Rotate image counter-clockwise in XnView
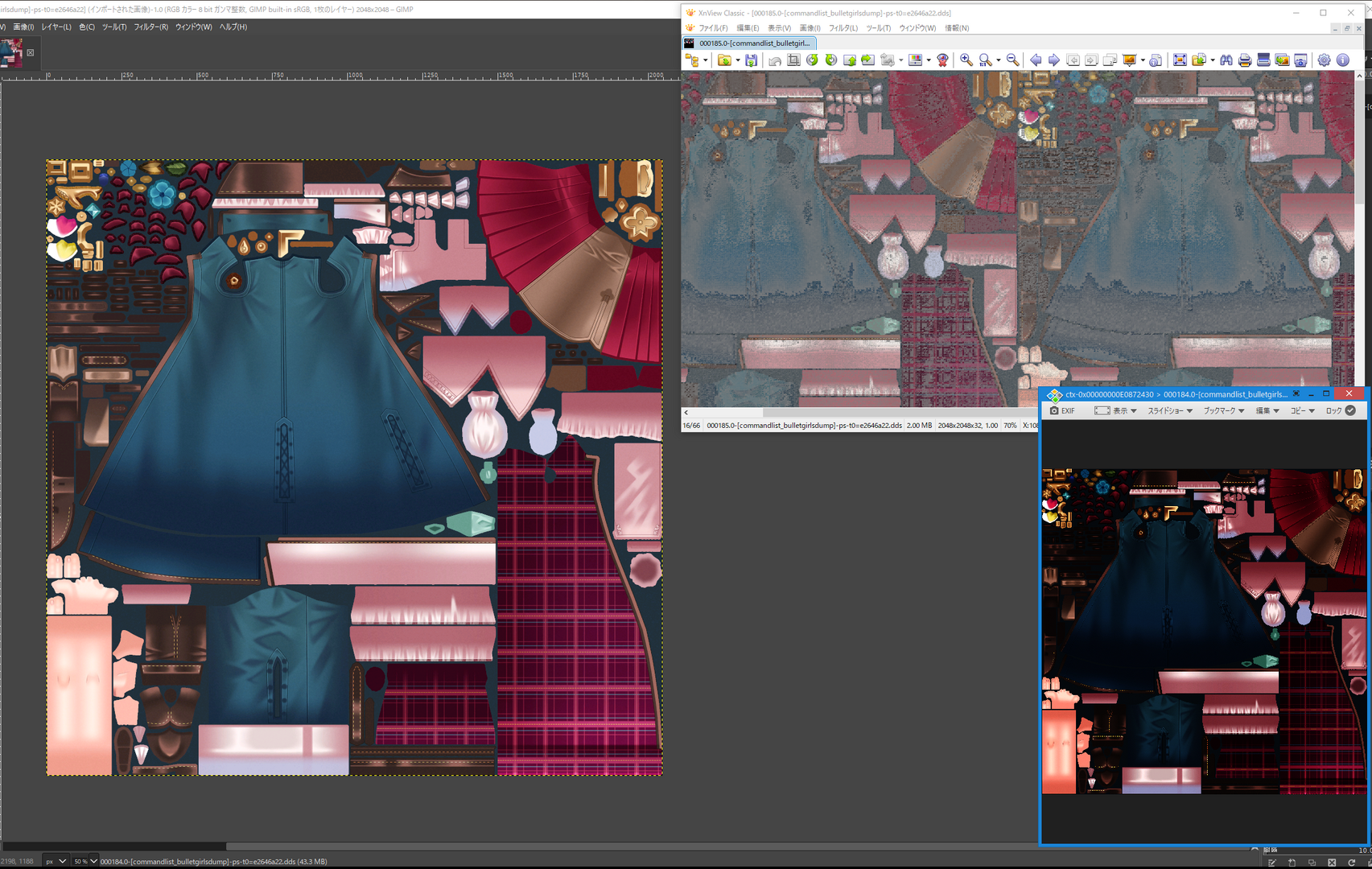This screenshot has height=869, width=1372. pyautogui.click(x=812, y=60)
